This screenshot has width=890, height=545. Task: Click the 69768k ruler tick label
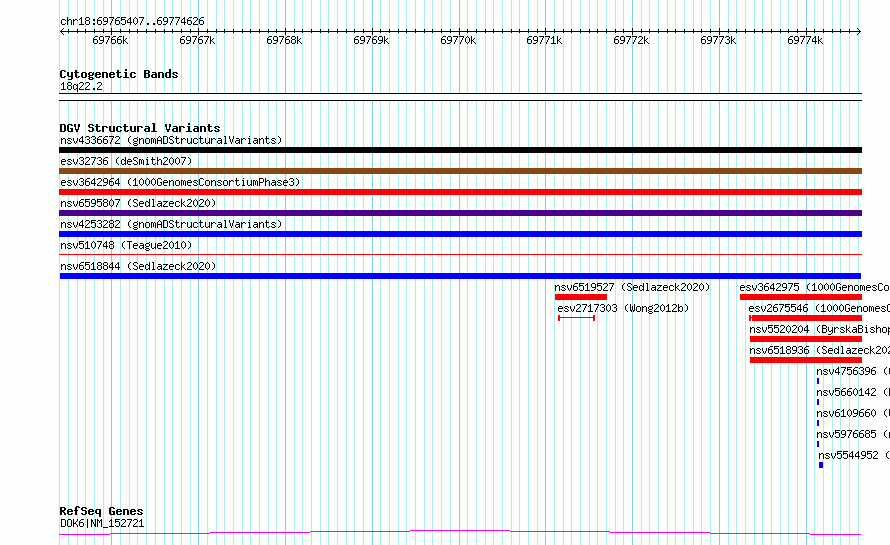coord(284,40)
